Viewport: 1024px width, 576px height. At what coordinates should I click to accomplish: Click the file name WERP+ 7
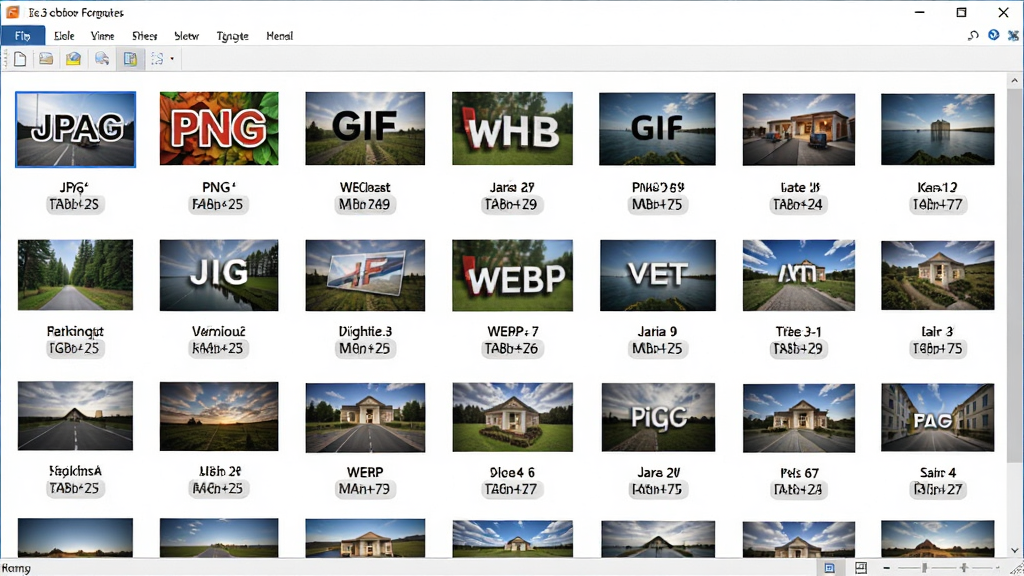point(513,332)
